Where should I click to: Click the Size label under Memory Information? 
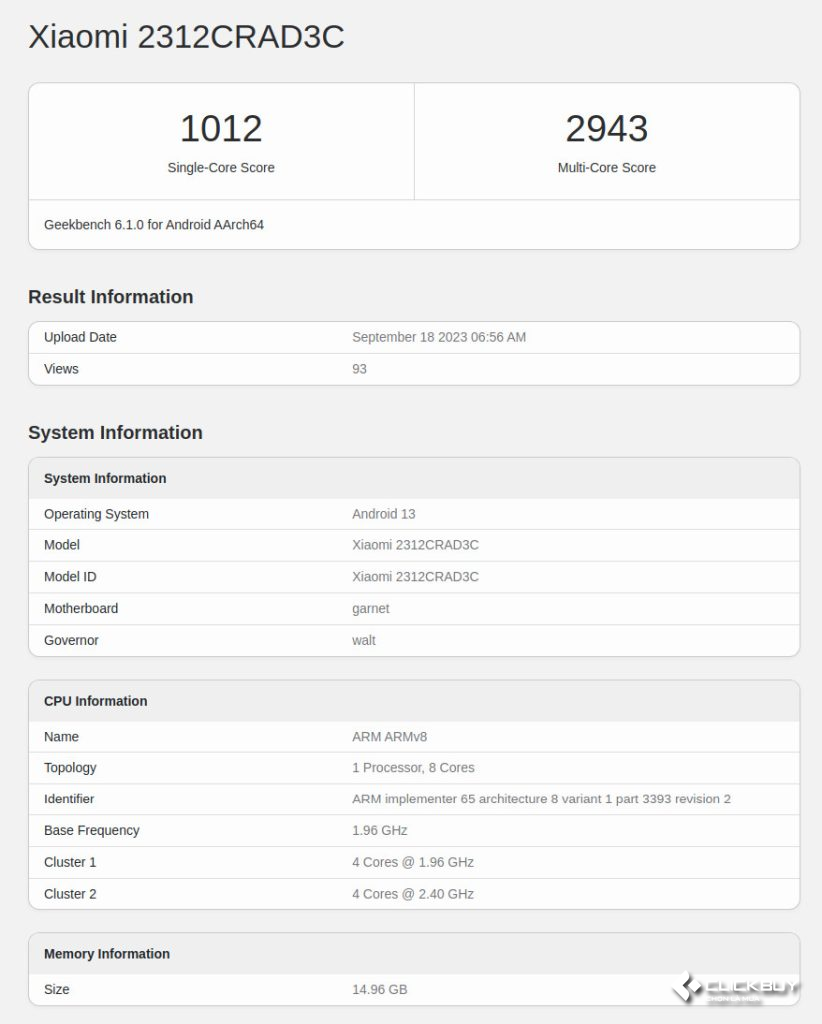tap(57, 990)
